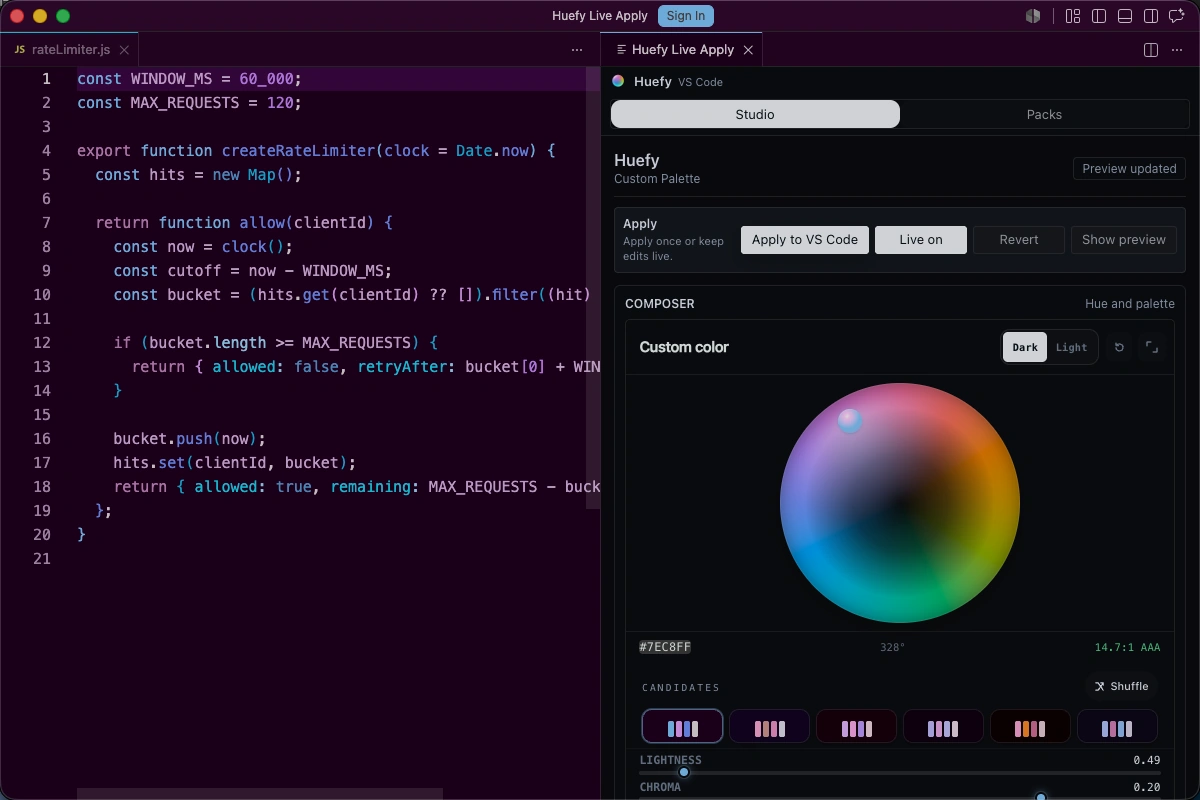Select the Huefy Live Apply editor tab

pos(681,50)
